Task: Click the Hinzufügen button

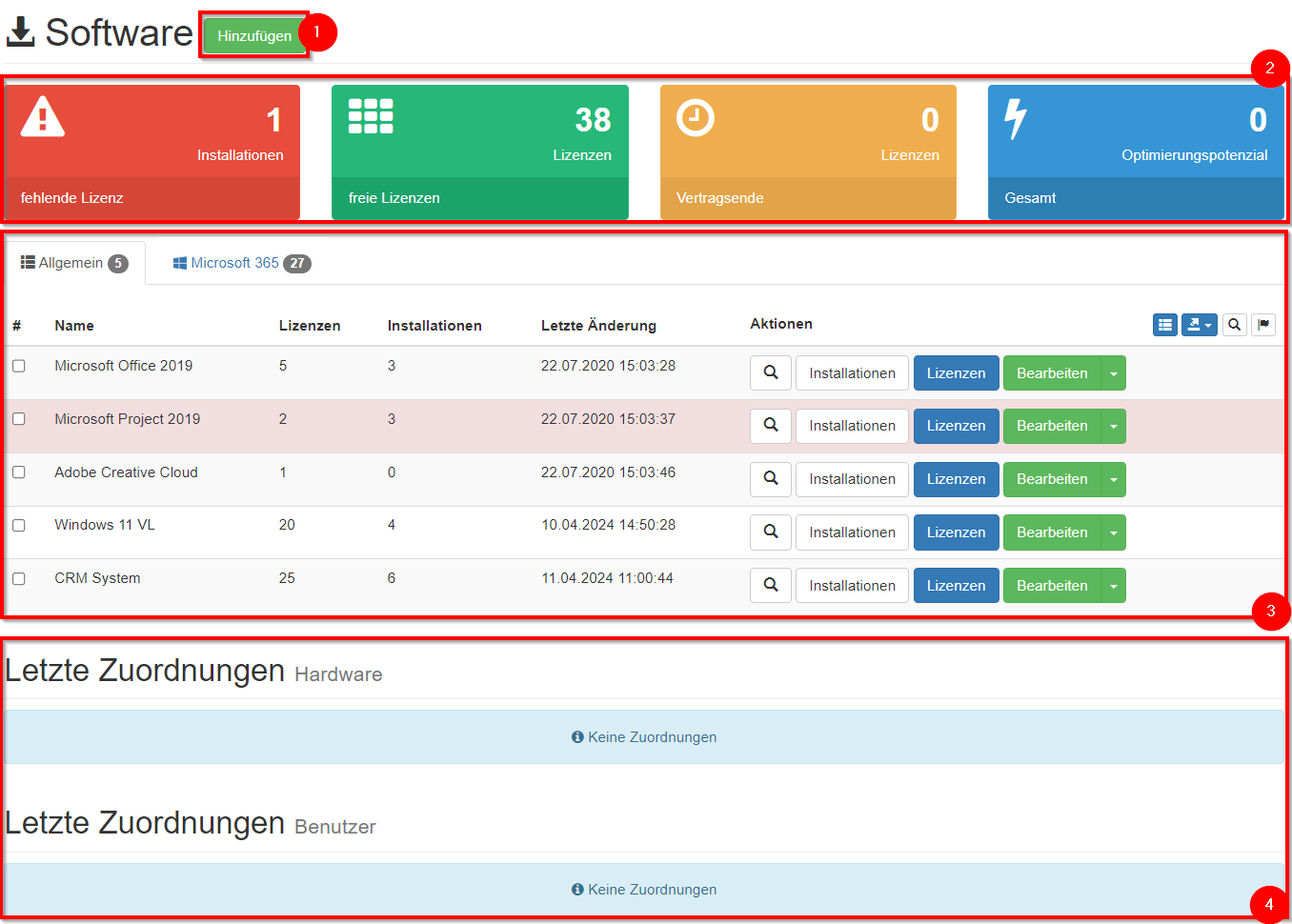Action: point(253,33)
